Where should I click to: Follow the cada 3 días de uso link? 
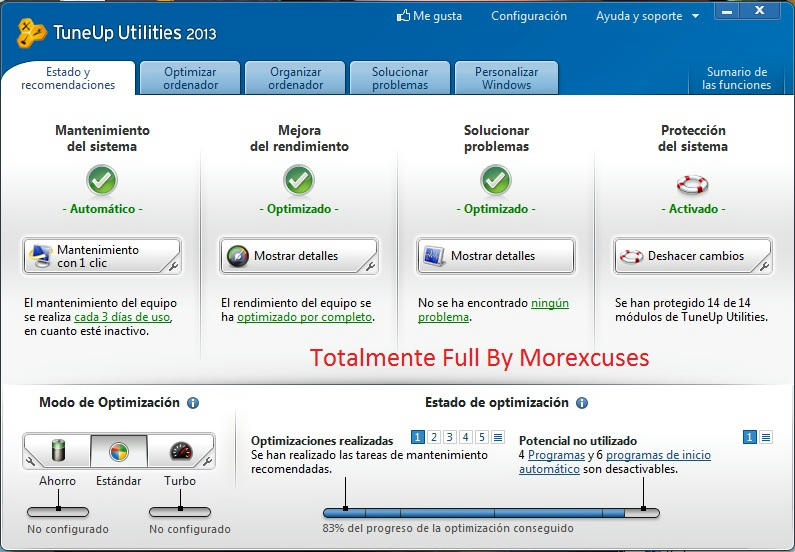[122, 317]
